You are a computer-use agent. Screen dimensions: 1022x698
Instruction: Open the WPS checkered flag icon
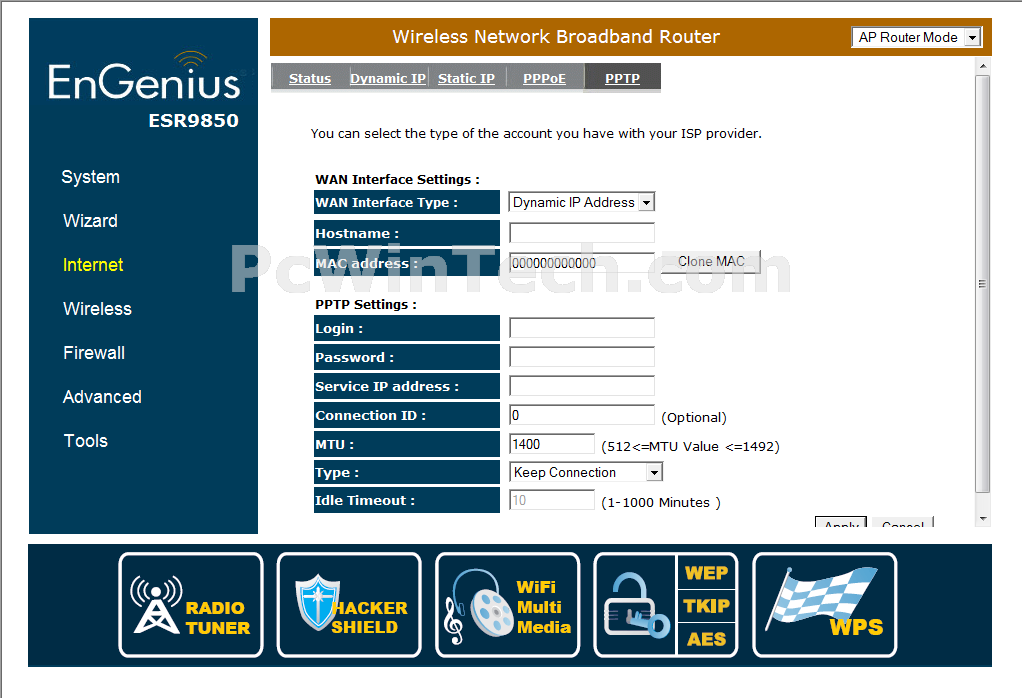coord(825,605)
